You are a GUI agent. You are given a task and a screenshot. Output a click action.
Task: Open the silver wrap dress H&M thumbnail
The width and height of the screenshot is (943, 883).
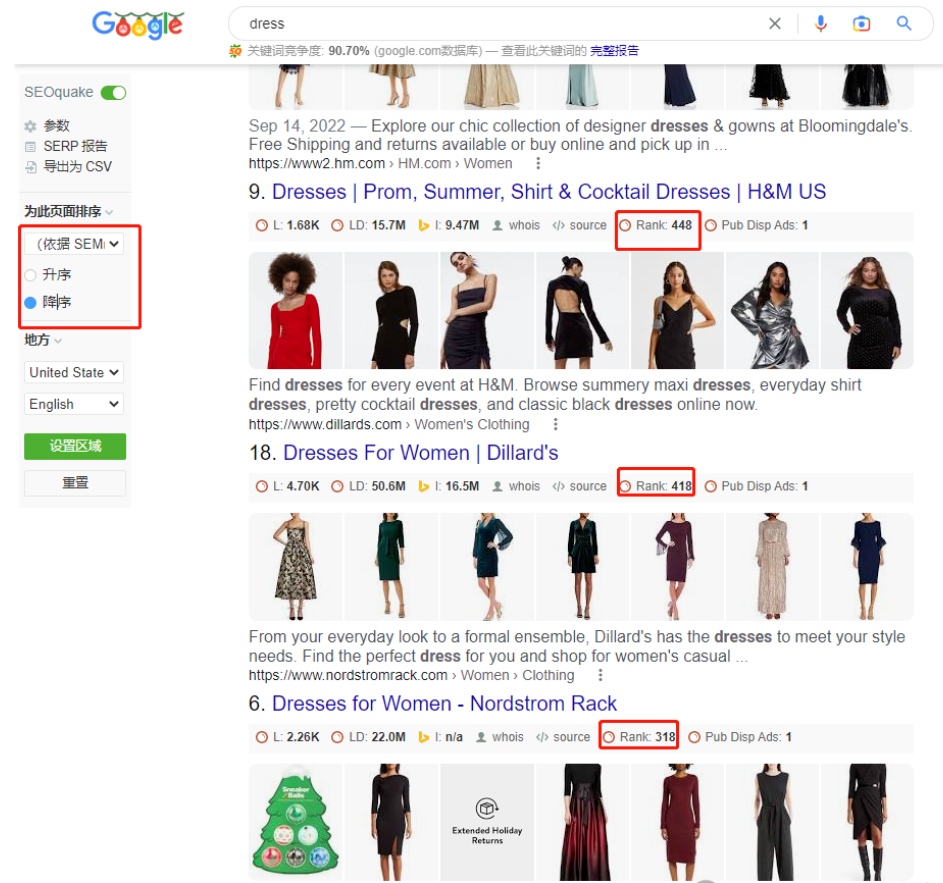point(772,310)
